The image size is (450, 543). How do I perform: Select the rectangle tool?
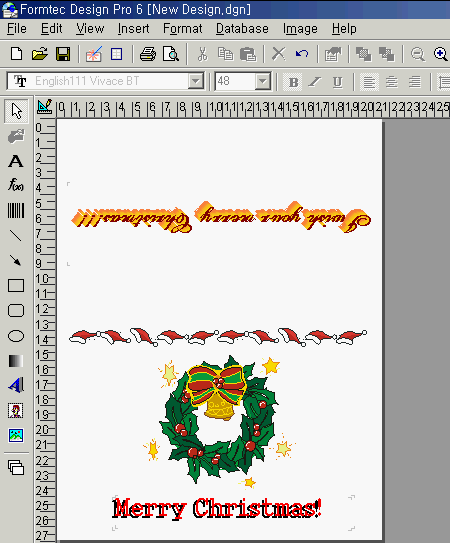coord(16,286)
